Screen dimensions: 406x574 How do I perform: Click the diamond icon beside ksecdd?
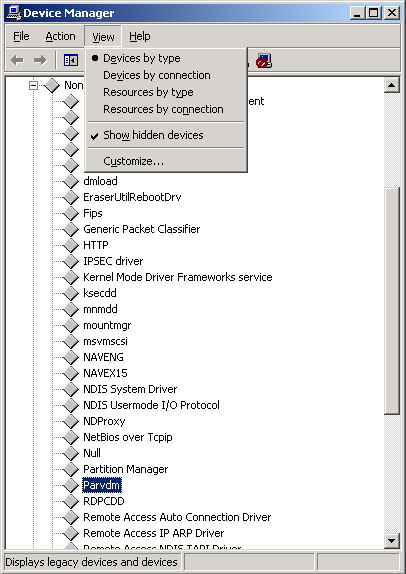pos(71,293)
